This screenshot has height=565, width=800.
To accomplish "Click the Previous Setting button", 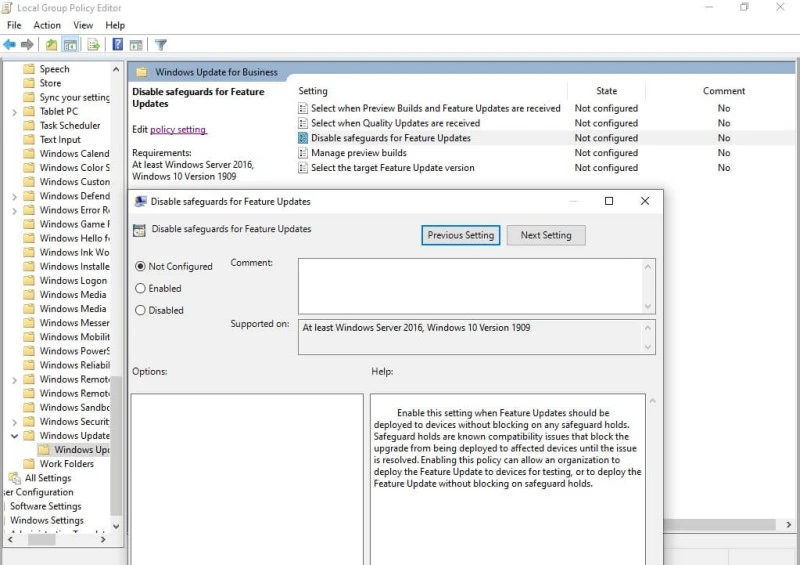I will click(x=460, y=235).
